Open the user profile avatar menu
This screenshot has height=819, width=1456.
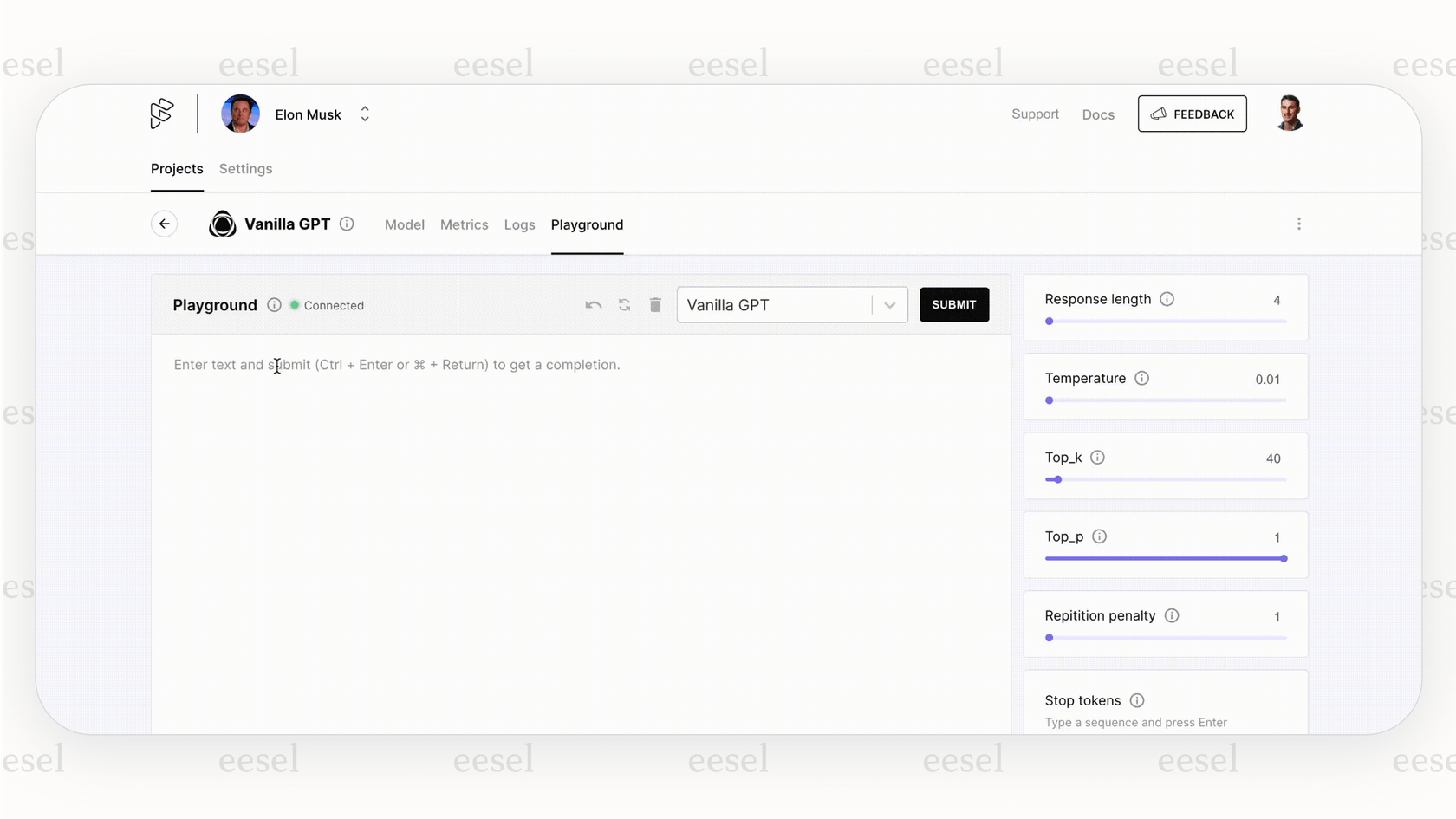coord(1290,114)
